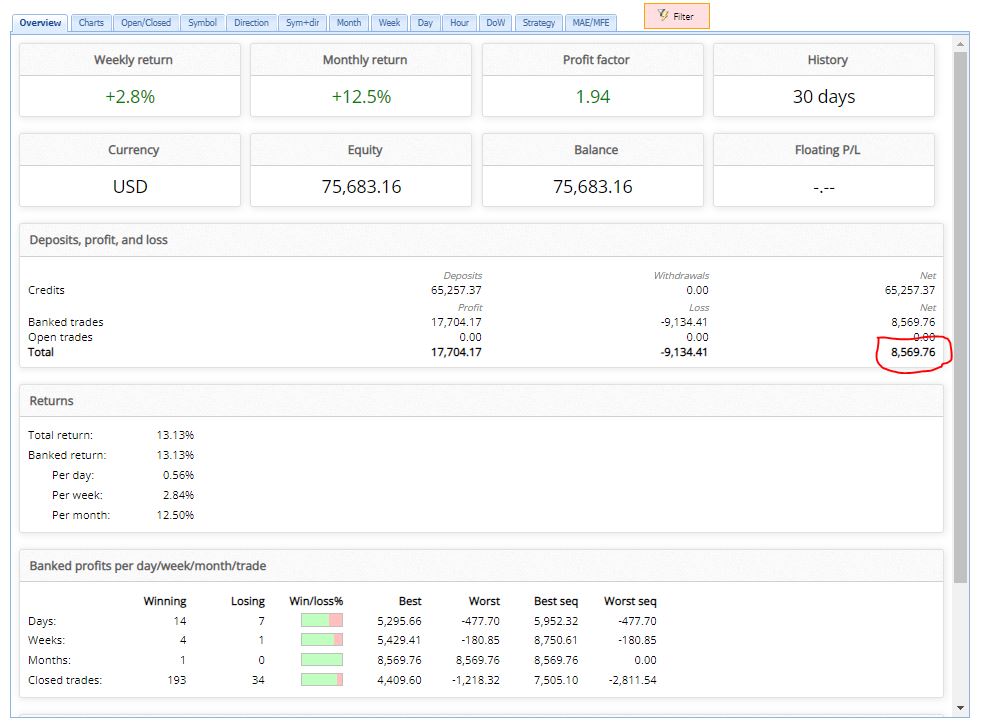Screen dimensions: 994x728
Task: Select the Overview tab
Action: coord(40,23)
